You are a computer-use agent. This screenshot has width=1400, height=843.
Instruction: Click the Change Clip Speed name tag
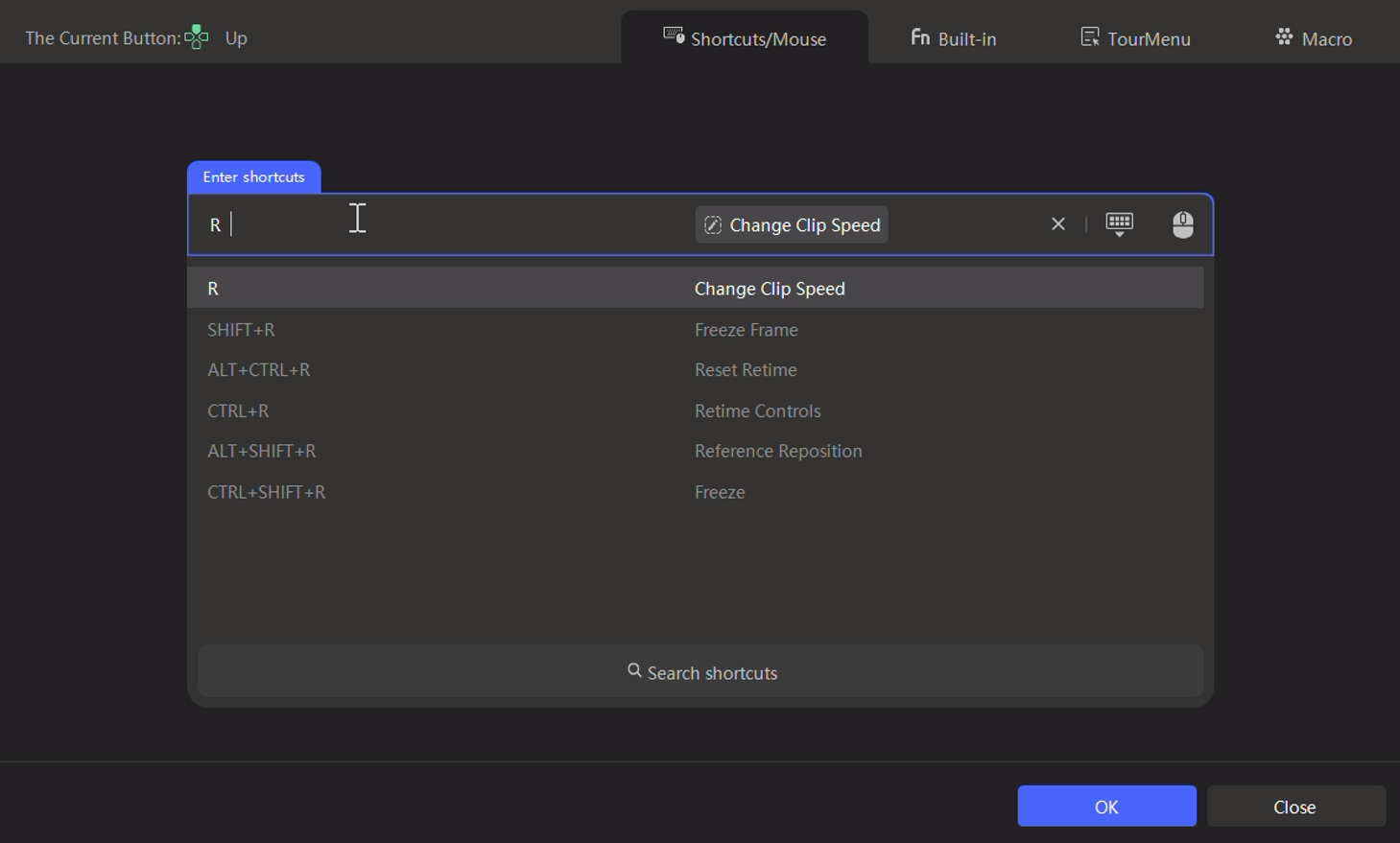tap(804, 225)
